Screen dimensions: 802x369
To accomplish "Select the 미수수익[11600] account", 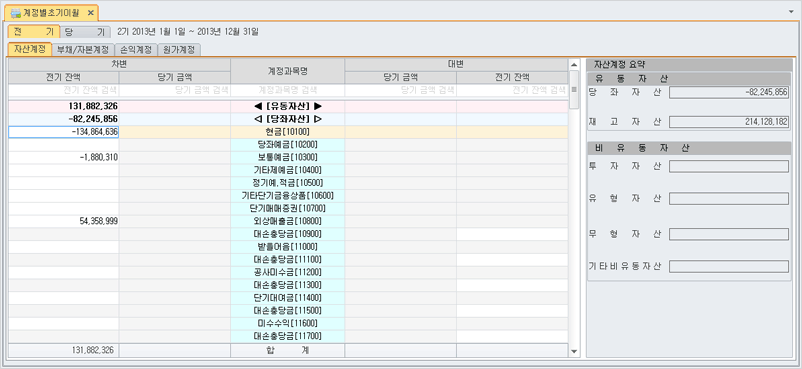I will click(287, 324).
